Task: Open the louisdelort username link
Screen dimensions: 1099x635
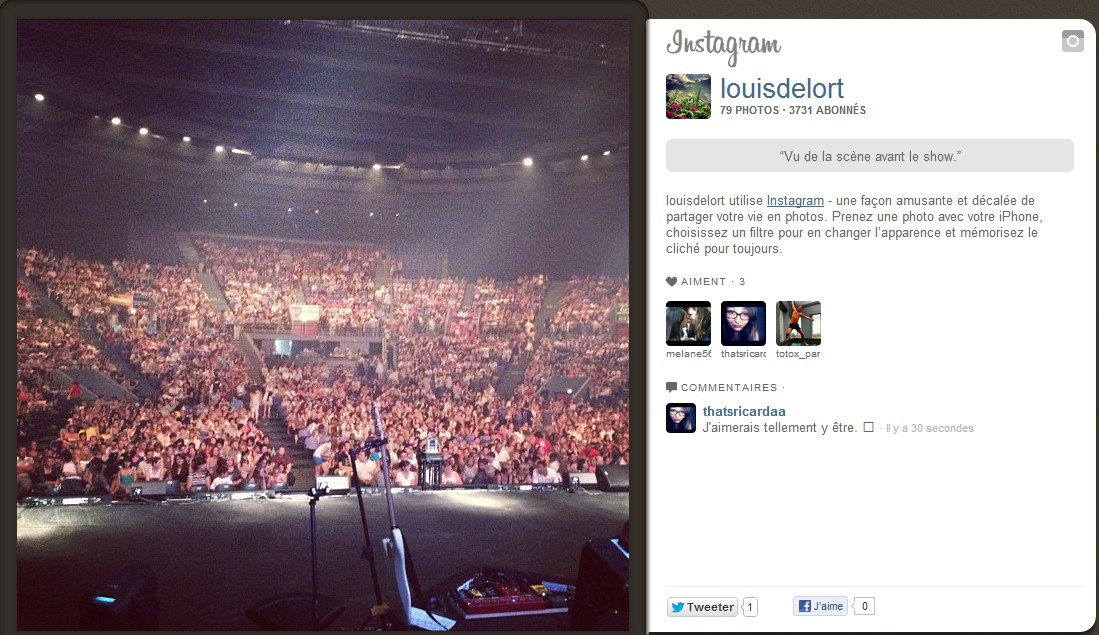Action: 781,89
